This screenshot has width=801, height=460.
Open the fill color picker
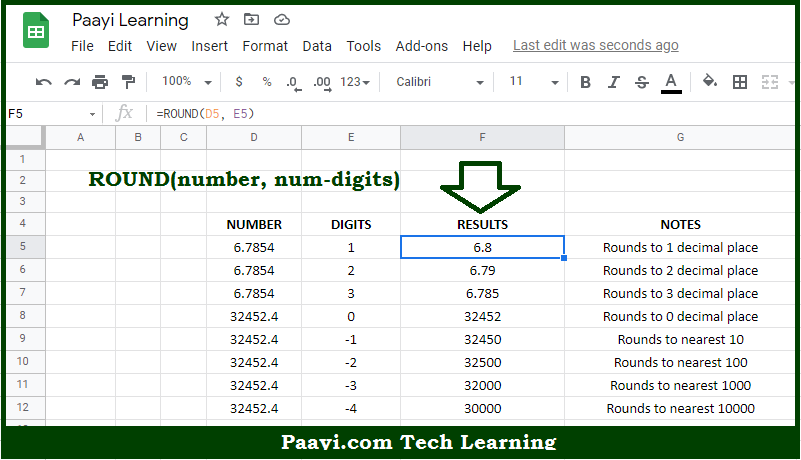pos(710,81)
